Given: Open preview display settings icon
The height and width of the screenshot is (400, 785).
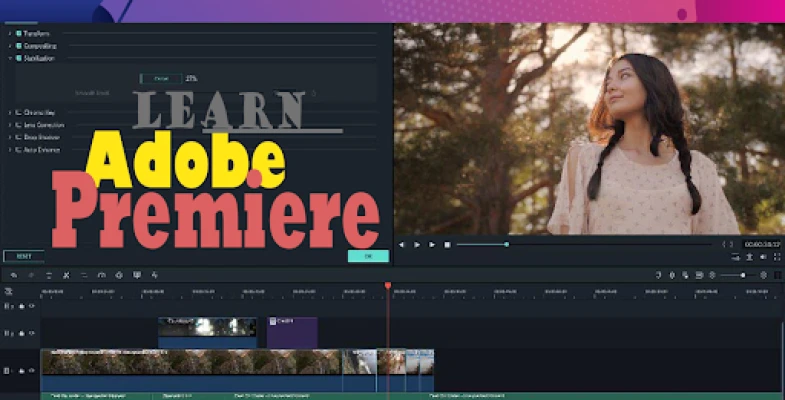Looking at the screenshot, I should point(735,257).
